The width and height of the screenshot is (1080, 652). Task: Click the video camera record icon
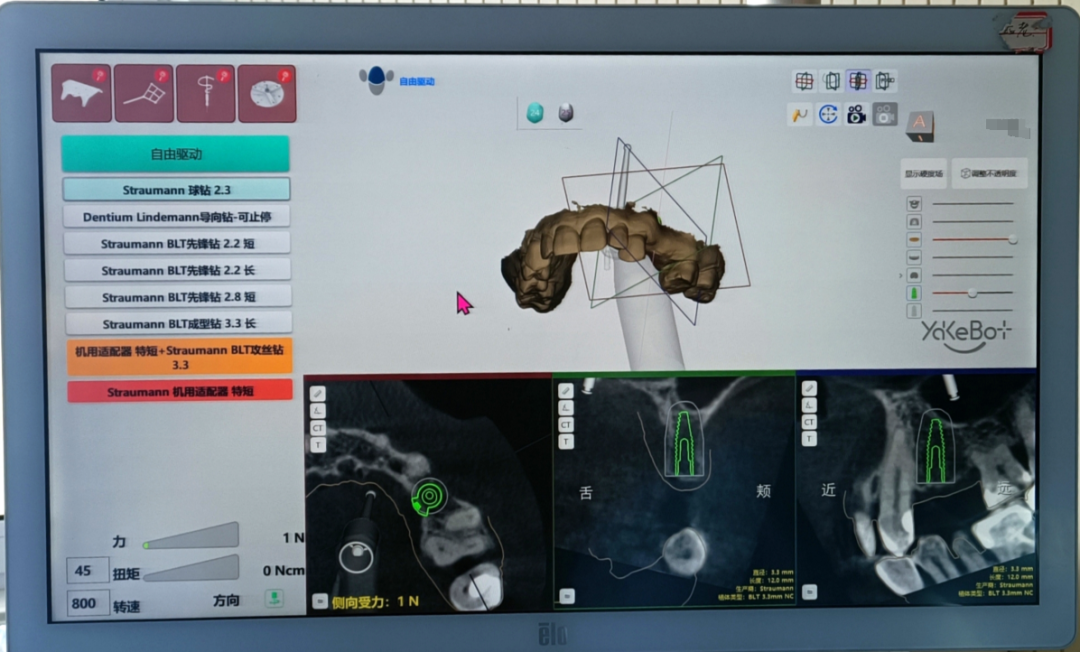click(856, 114)
